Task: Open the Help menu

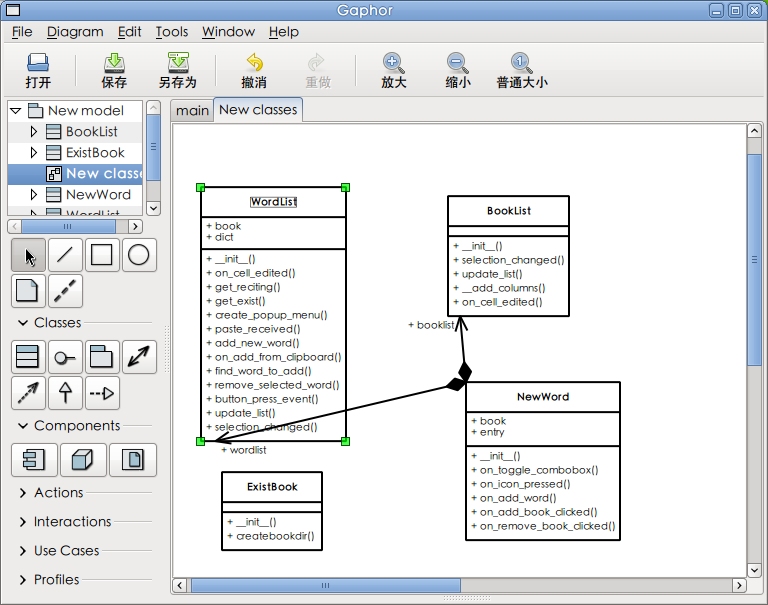Action: [284, 32]
